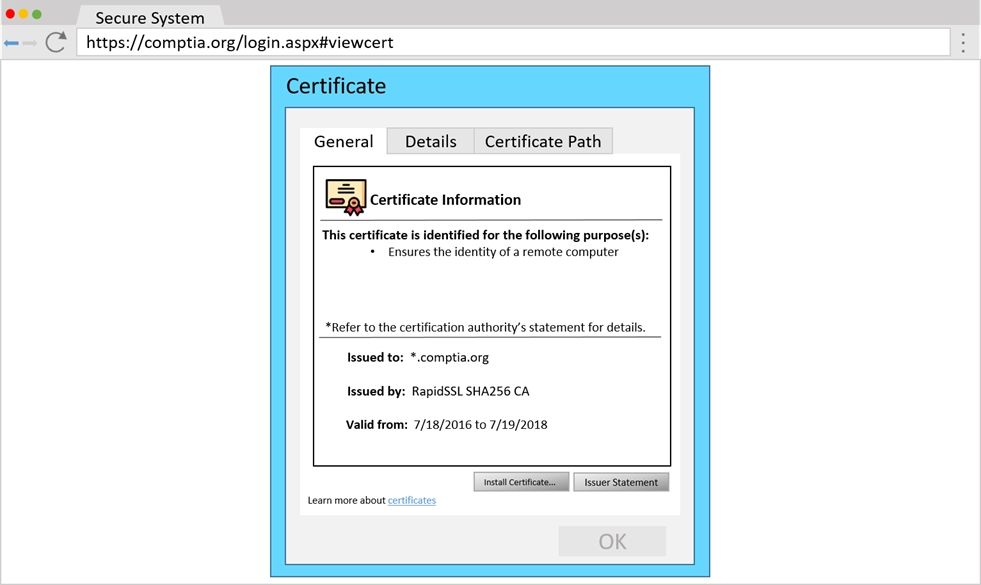Click 'Ensures the identity of a remote computer'
This screenshot has width=981, height=585.
coord(503,252)
